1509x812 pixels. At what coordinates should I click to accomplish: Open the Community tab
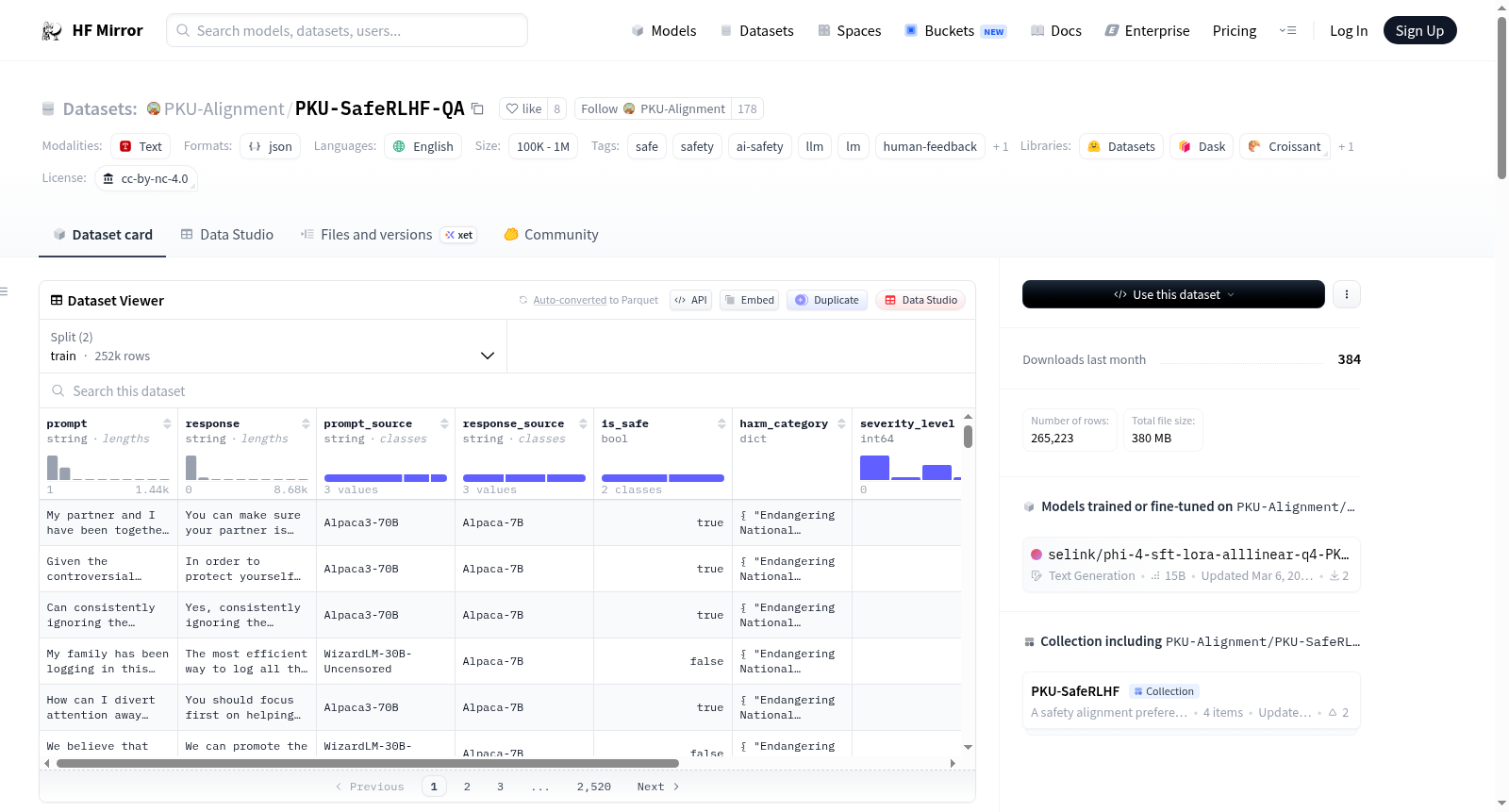point(551,235)
